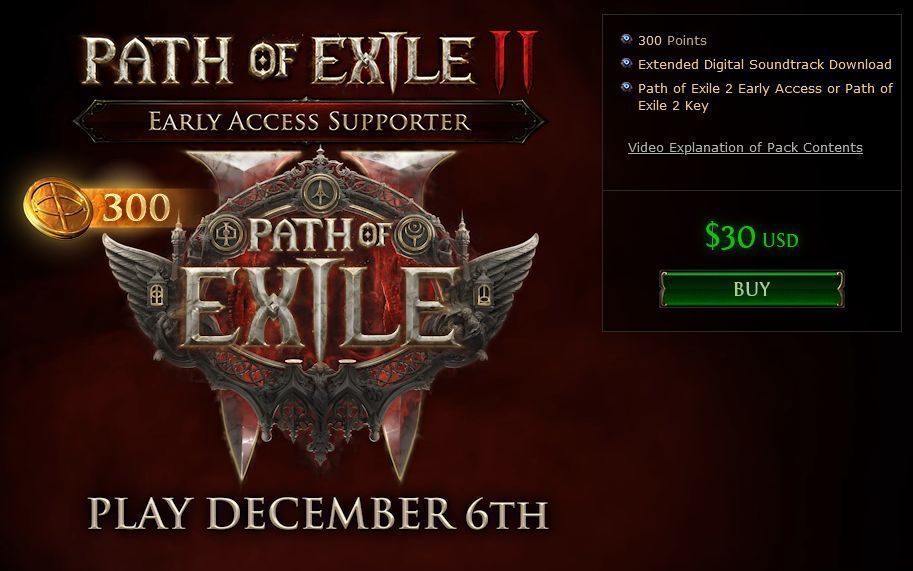913x571 pixels.
Task: Click the bullet icon beside Extended Digital Soundtrack
Action: pyautogui.click(x=626, y=63)
